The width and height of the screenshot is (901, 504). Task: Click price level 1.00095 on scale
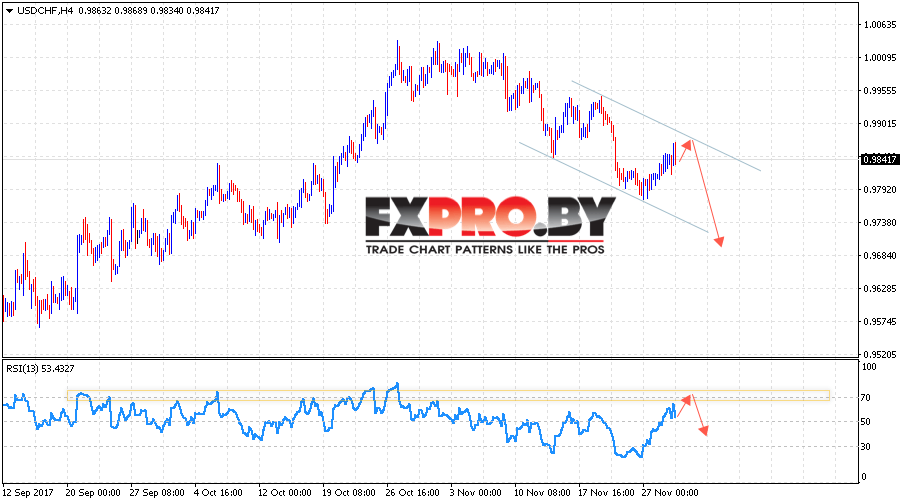[880, 57]
